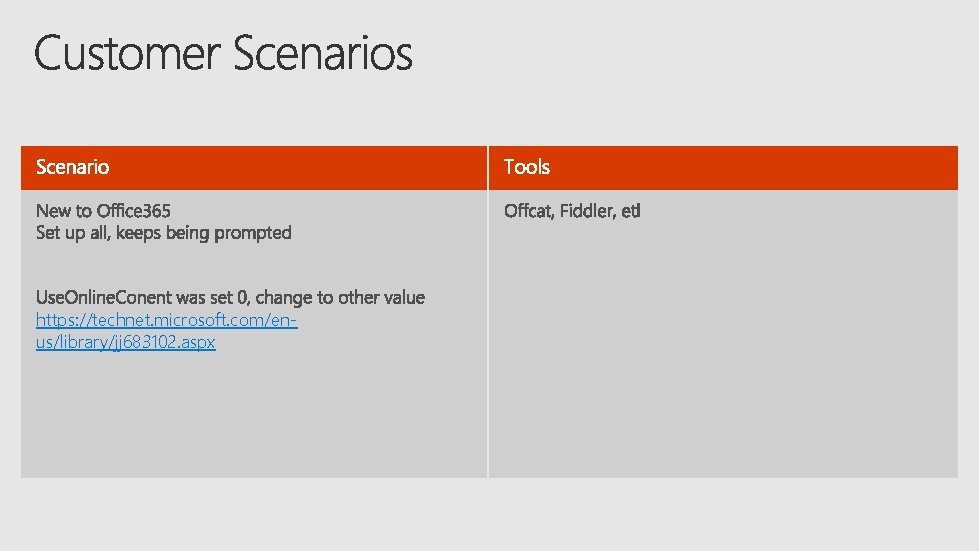Select the 'Customer Scenarios' slide title
Viewport: 979px width, 551px height.
(x=223, y=53)
